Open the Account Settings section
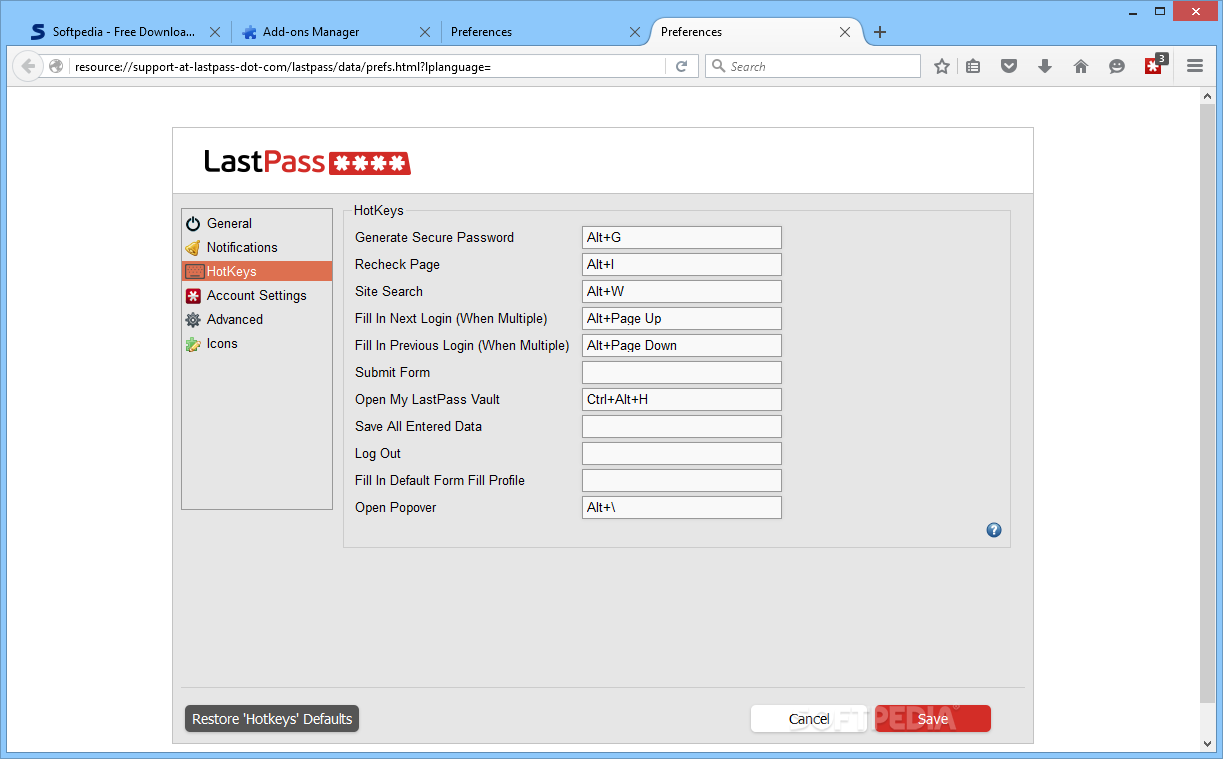Image resolution: width=1223 pixels, height=759 pixels. pyautogui.click(x=257, y=295)
